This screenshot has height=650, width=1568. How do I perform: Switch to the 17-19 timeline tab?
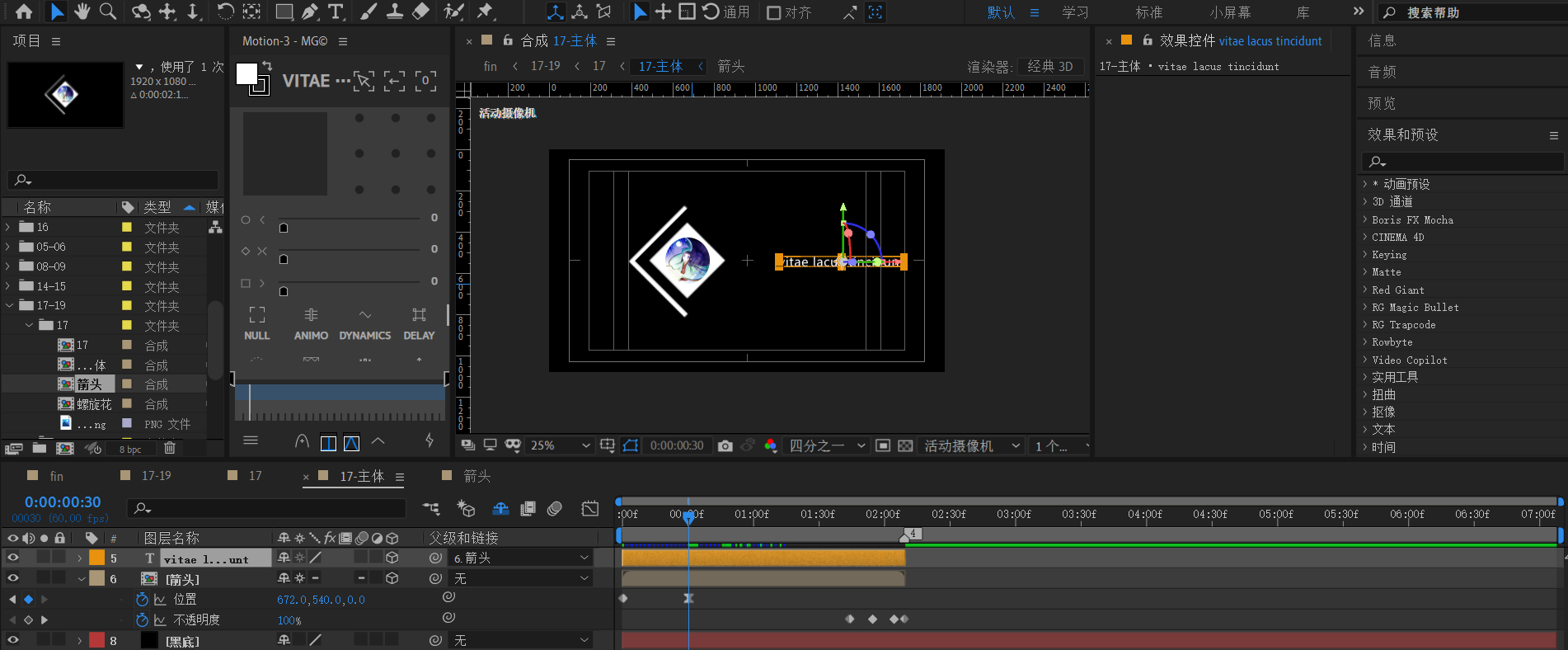coord(157,476)
